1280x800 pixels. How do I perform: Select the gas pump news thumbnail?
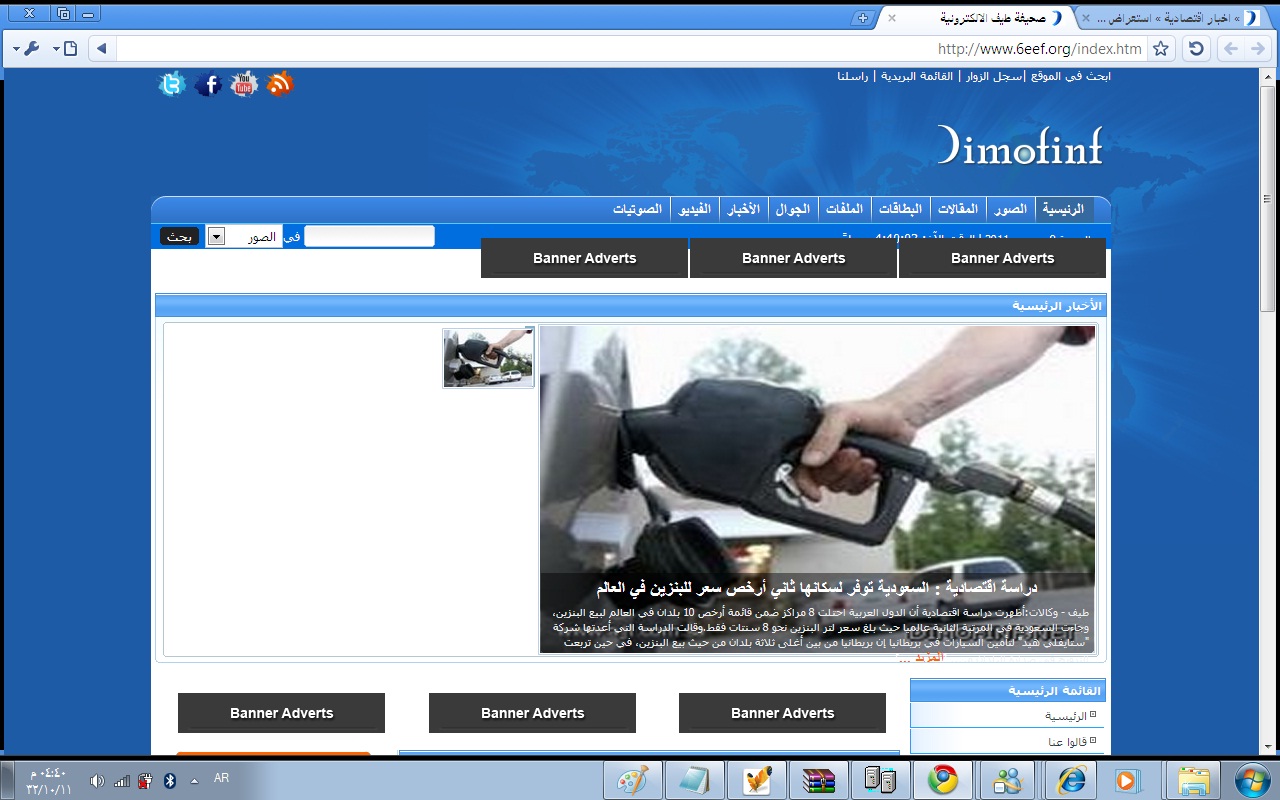[488, 358]
